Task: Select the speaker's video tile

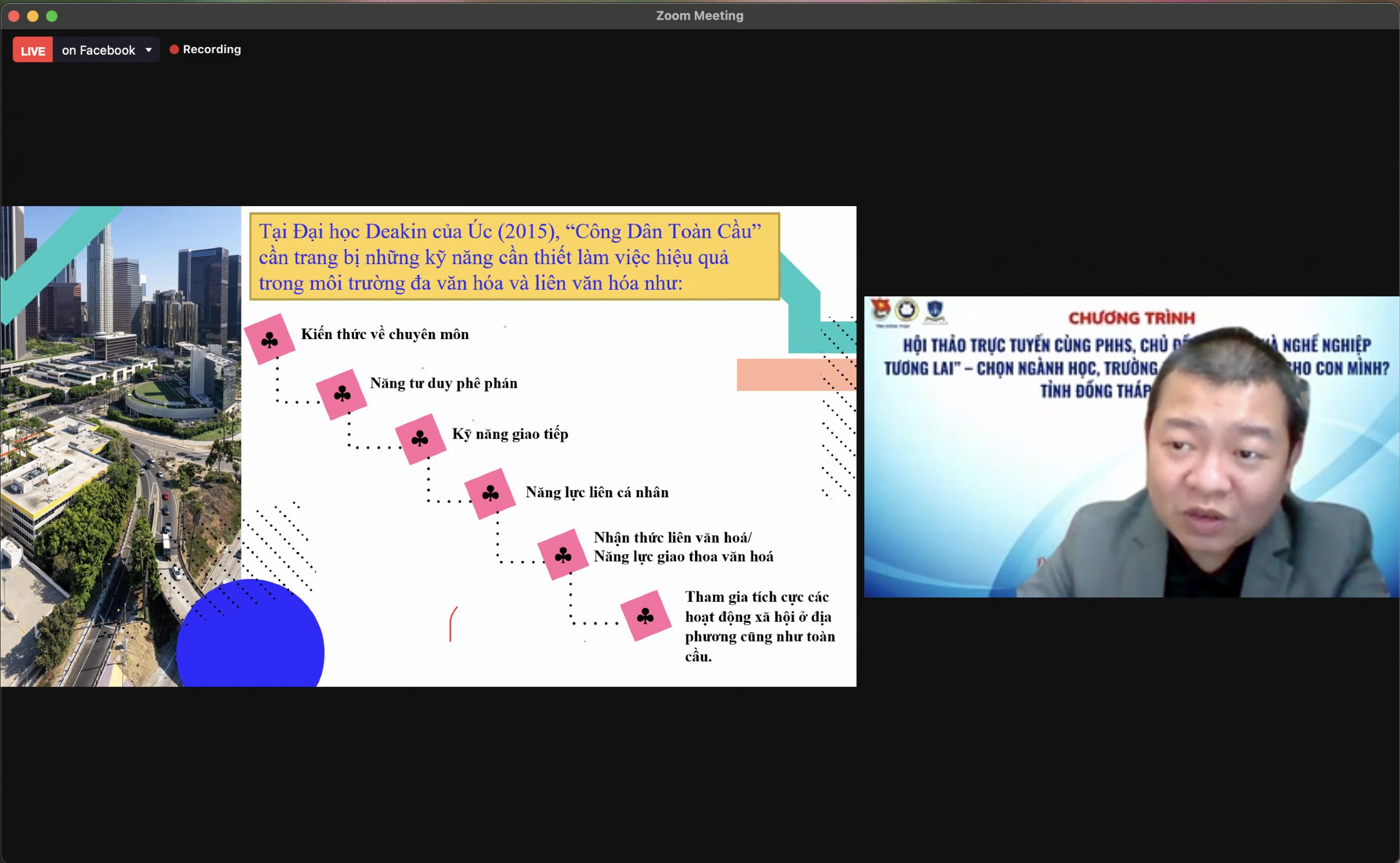Action: [1131, 446]
